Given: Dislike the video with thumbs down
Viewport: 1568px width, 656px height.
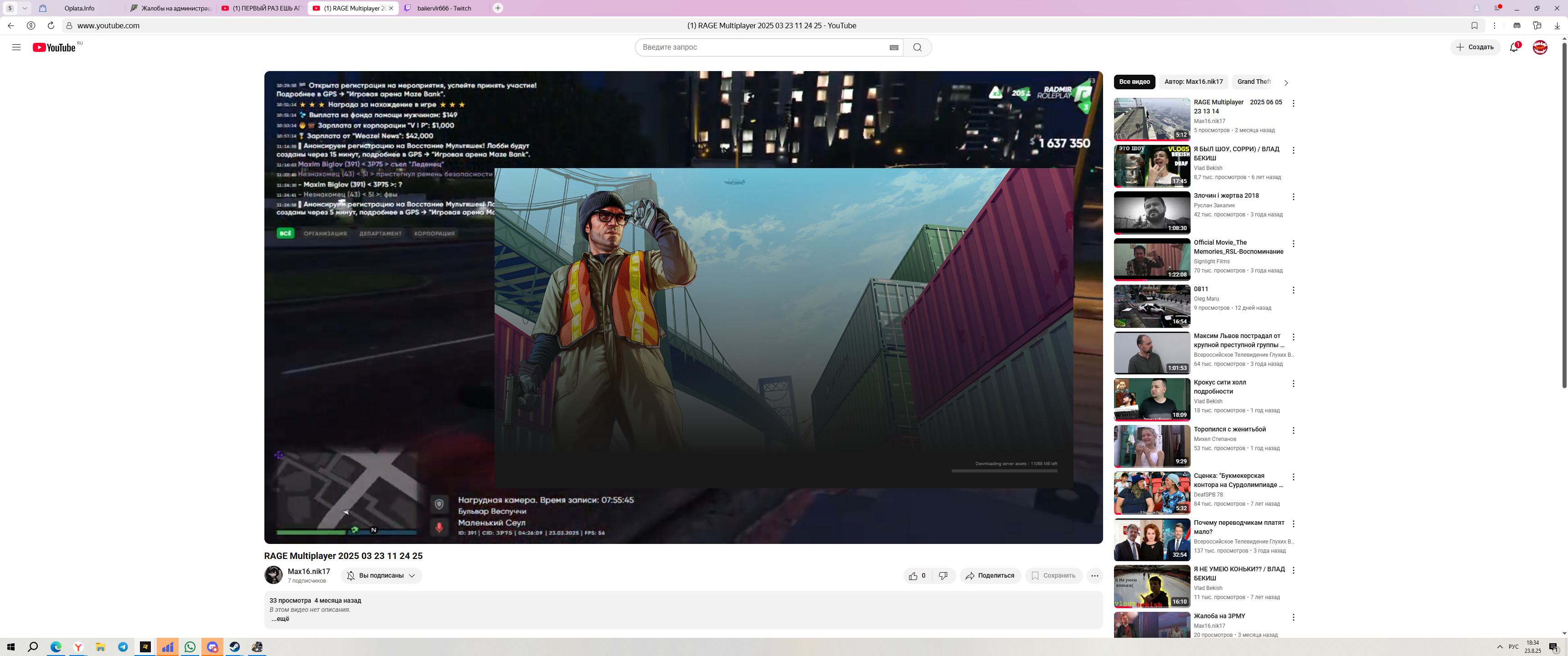Looking at the screenshot, I should [943, 576].
